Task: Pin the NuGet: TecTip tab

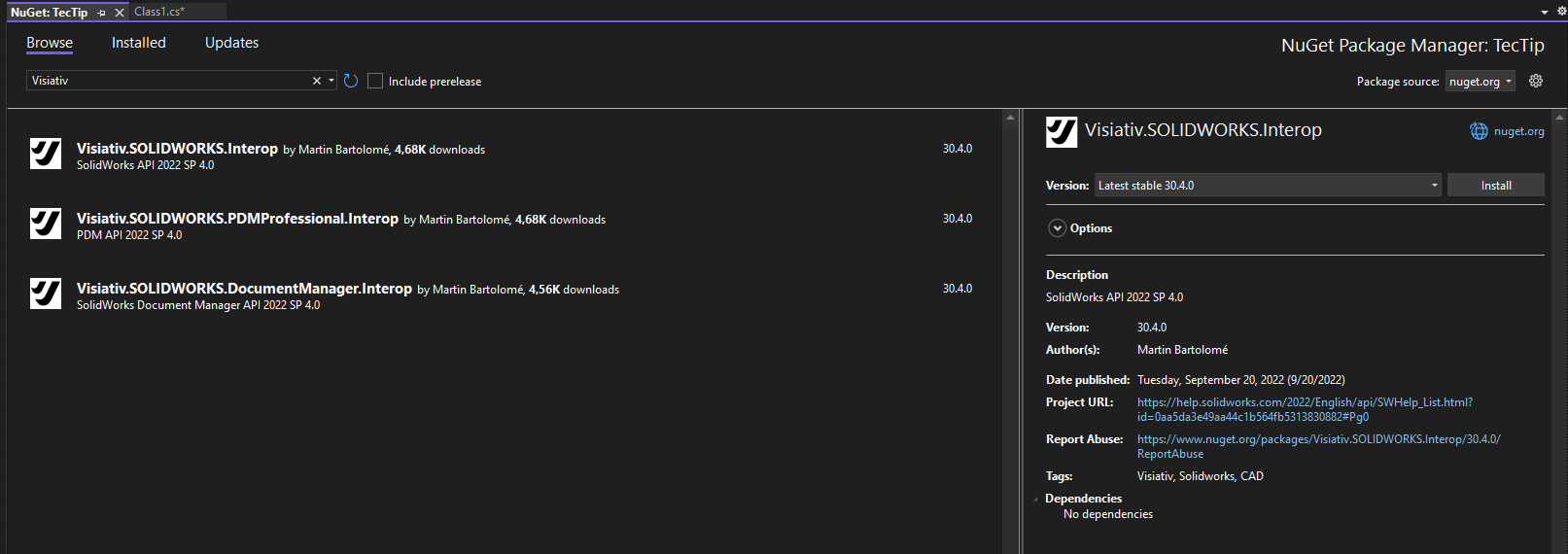Action: pyautogui.click(x=102, y=13)
